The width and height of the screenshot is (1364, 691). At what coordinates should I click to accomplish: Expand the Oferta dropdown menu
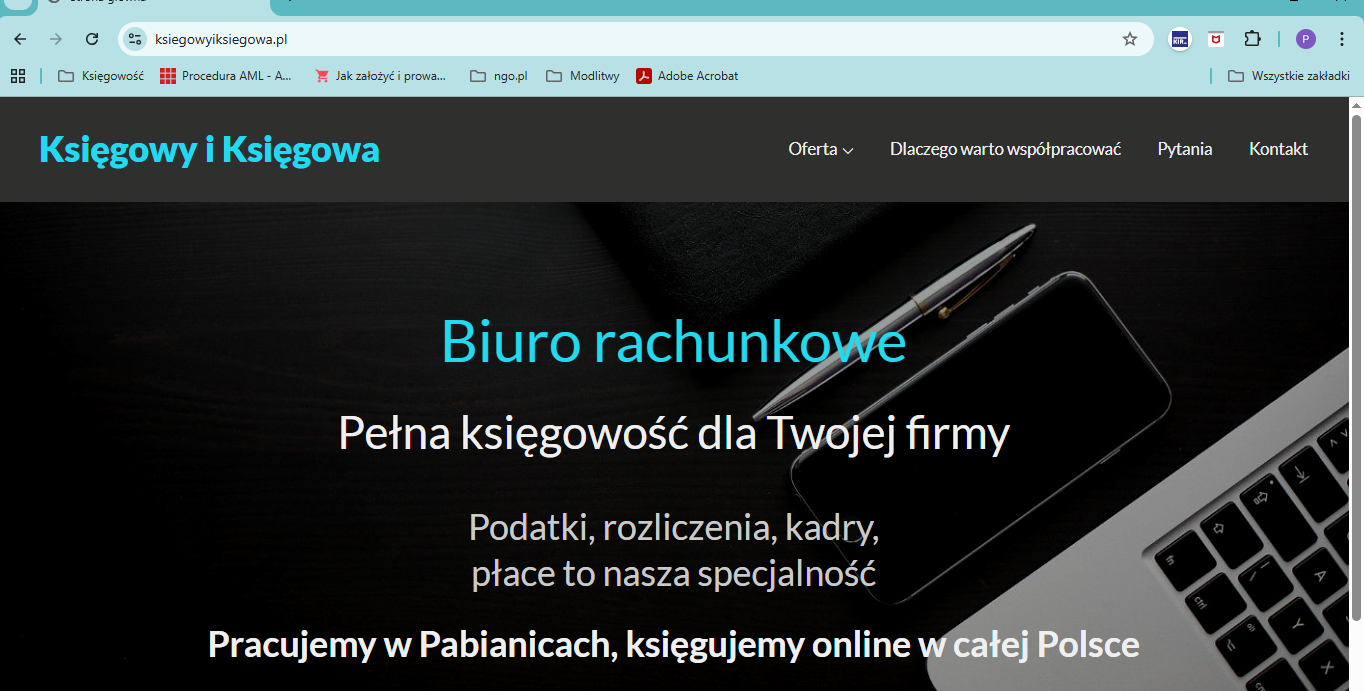(x=820, y=149)
